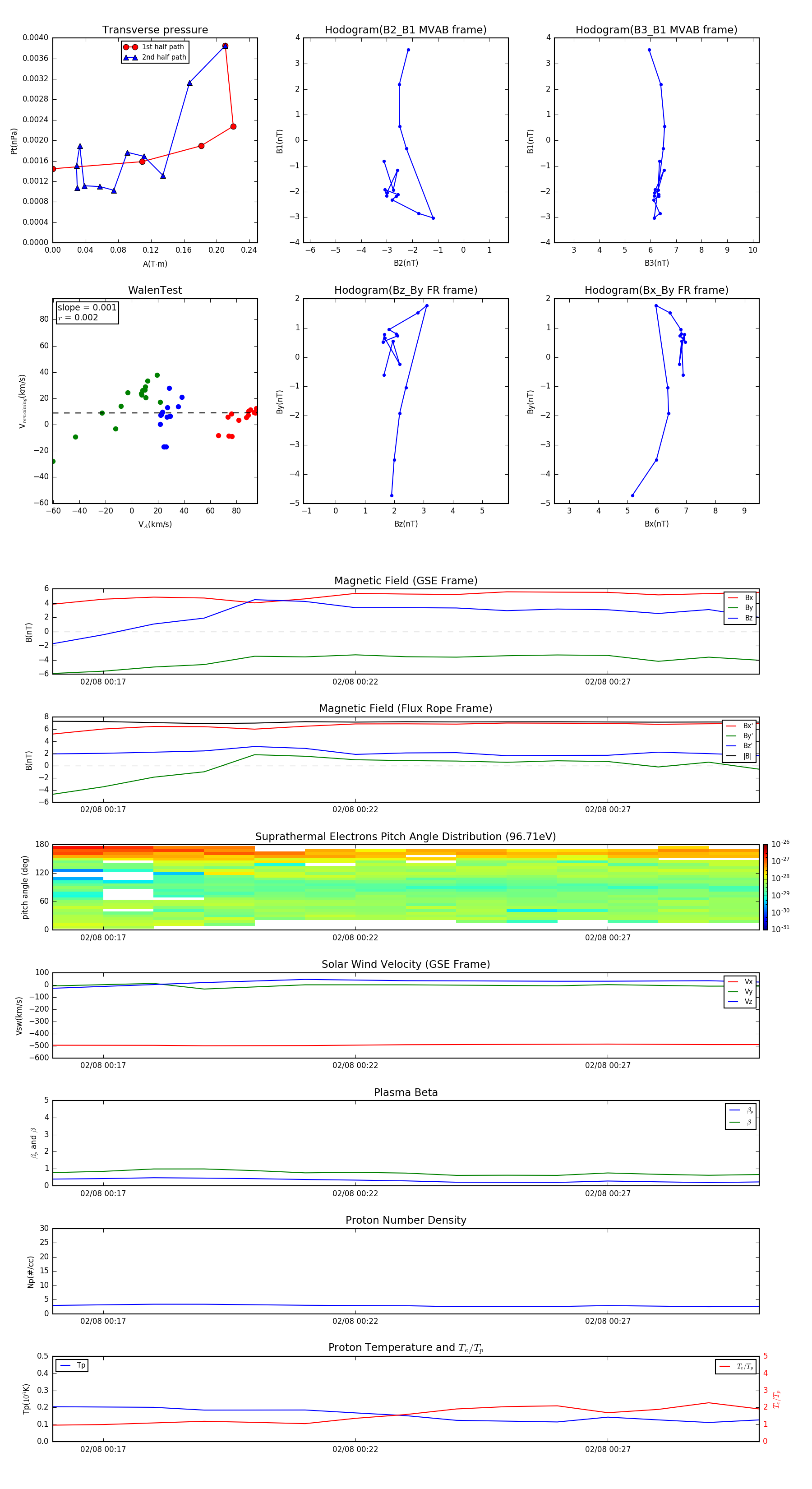Select the 'Hodogram(Bx_By FR frame)' title

point(656,290)
